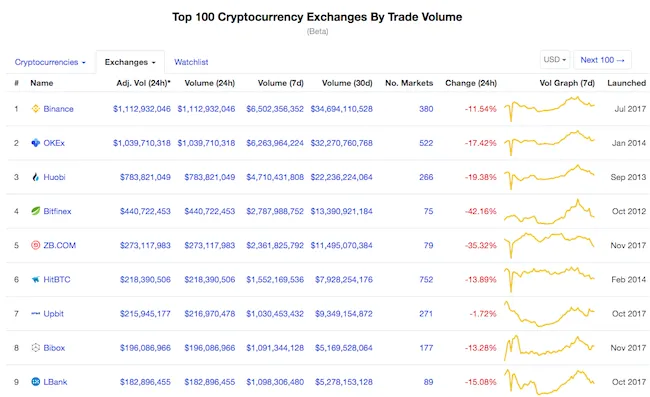The image size is (650, 397).
Task: Click Huobi 7d volume sparkline graph
Action: coord(549,177)
